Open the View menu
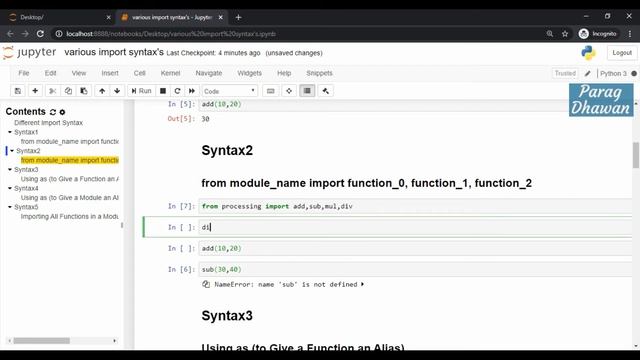640x360 pixels. [79, 73]
